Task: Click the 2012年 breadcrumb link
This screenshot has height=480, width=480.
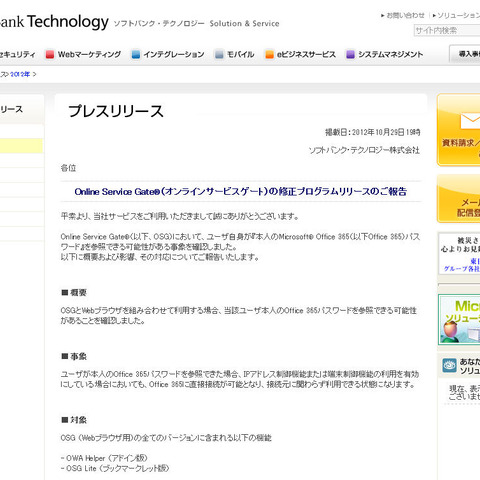Action: click(x=20, y=74)
